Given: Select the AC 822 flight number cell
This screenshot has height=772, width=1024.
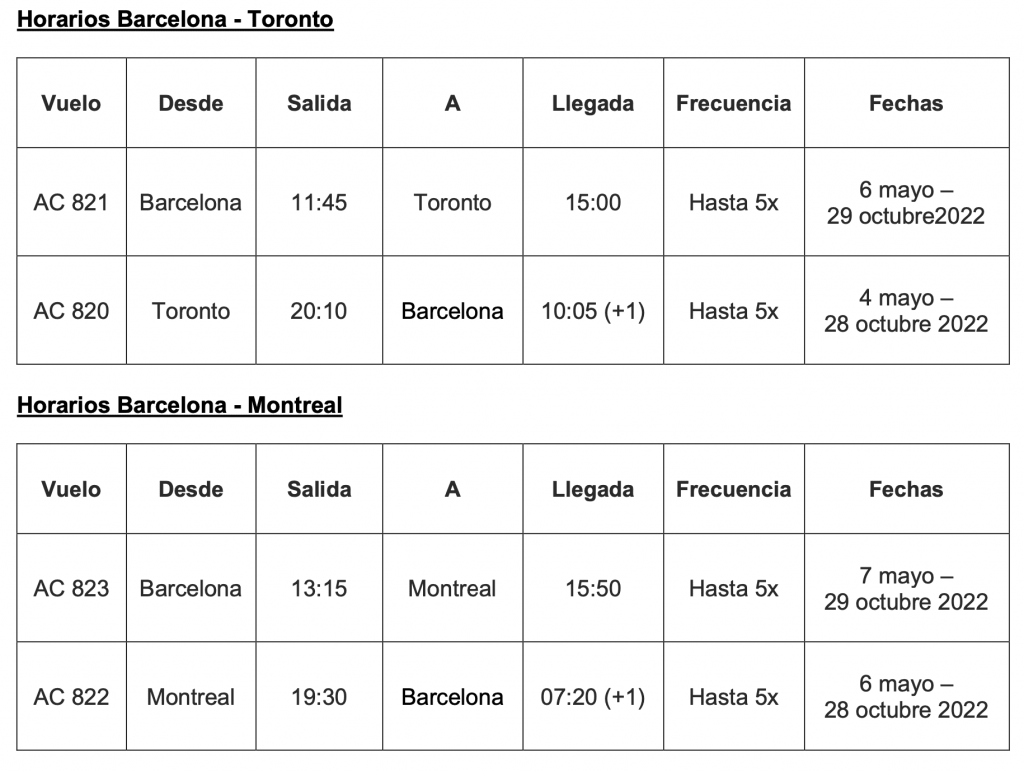Looking at the screenshot, I should click(71, 697).
